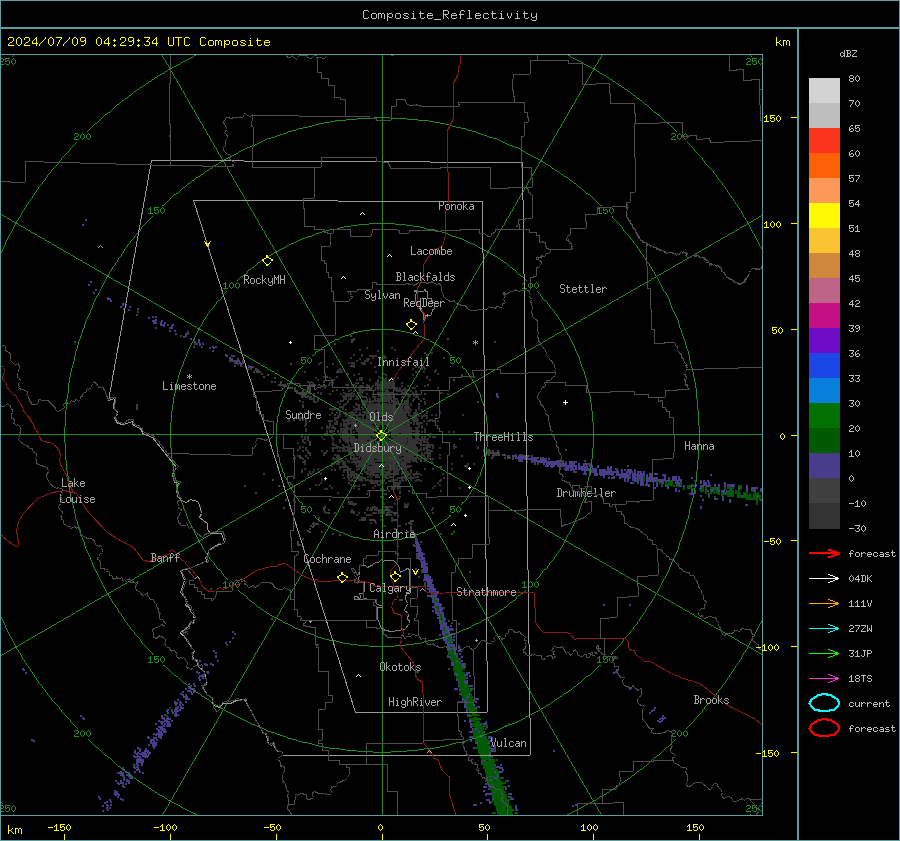The width and height of the screenshot is (900, 841).
Task: Click the yellow diamond marker near Cochrane
Action: click(342, 578)
